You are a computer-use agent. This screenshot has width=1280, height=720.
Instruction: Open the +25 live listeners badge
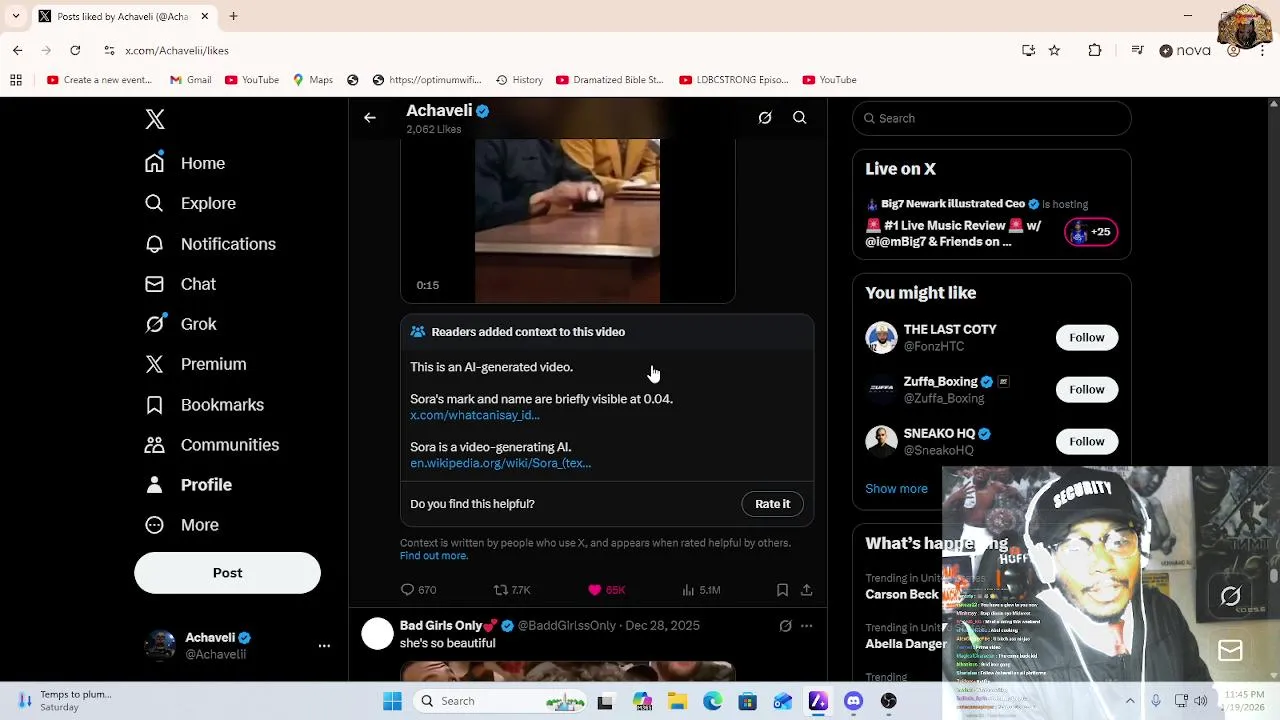(x=1091, y=232)
